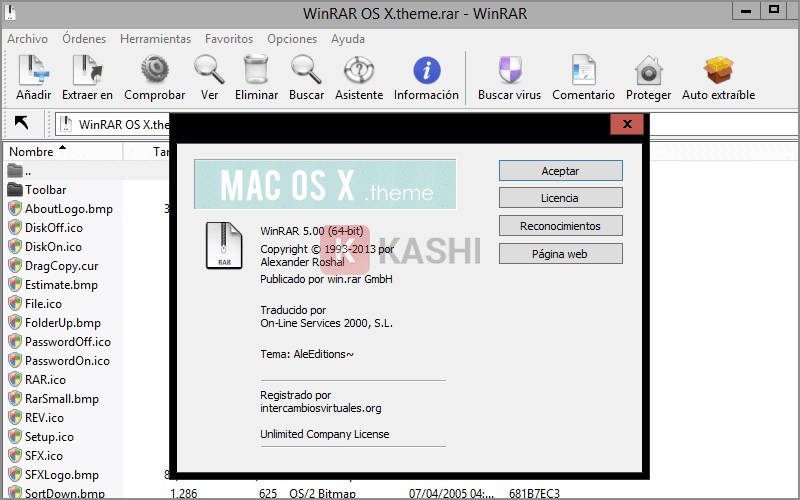Click icon beside FolderUp.bmp
This screenshot has width=800, height=500.
coord(15,322)
